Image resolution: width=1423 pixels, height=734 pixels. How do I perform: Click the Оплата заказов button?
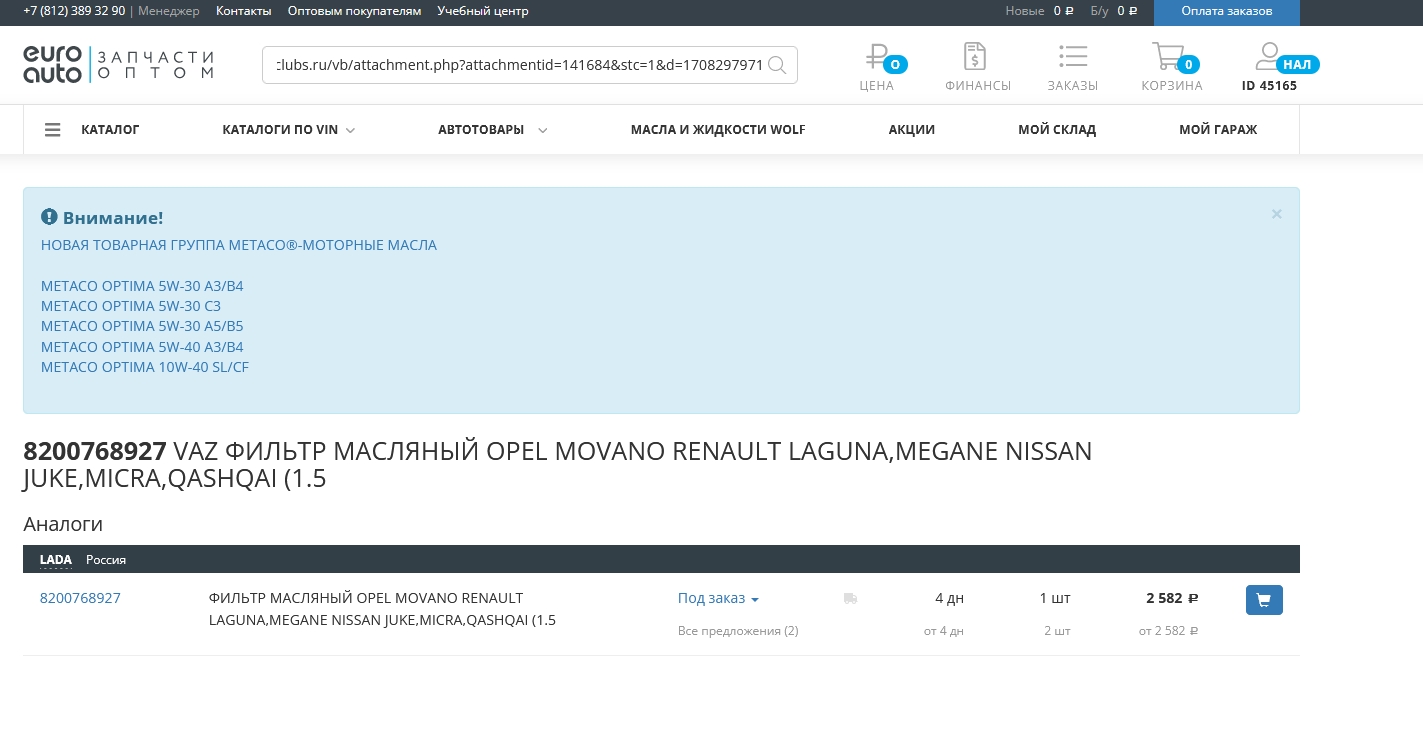[x=1227, y=12]
